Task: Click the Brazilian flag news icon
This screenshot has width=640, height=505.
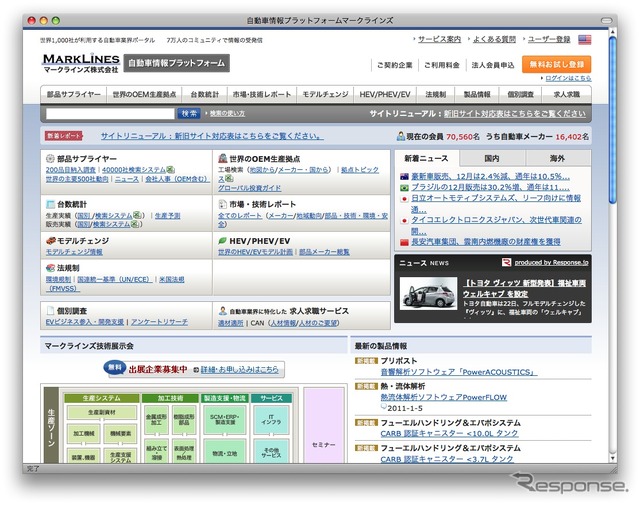Action: [404, 187]
